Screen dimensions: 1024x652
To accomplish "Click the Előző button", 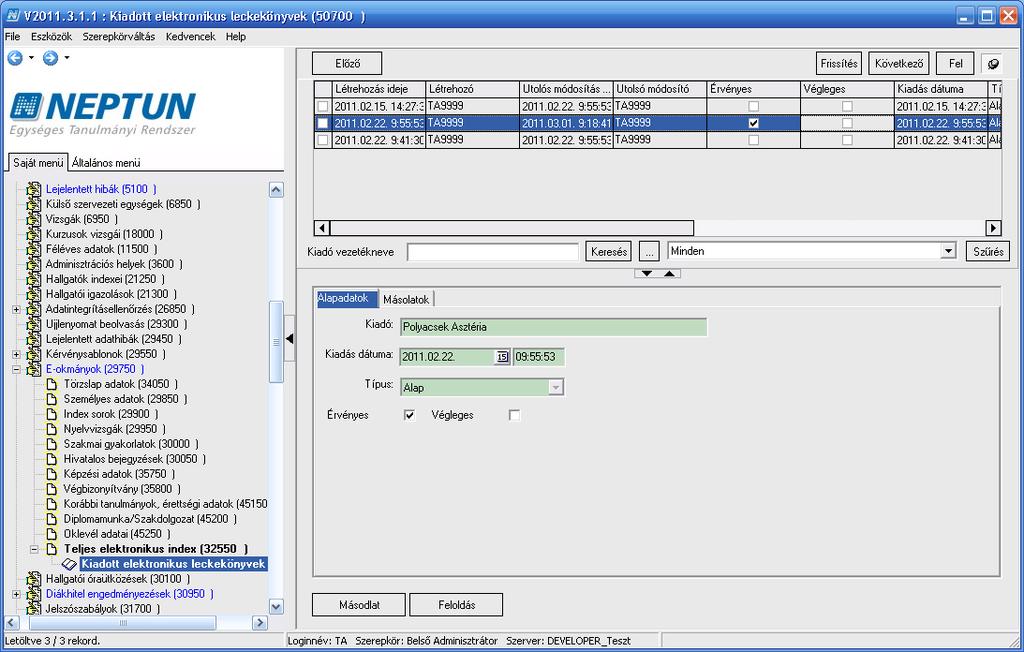I will tap(347, 63).
